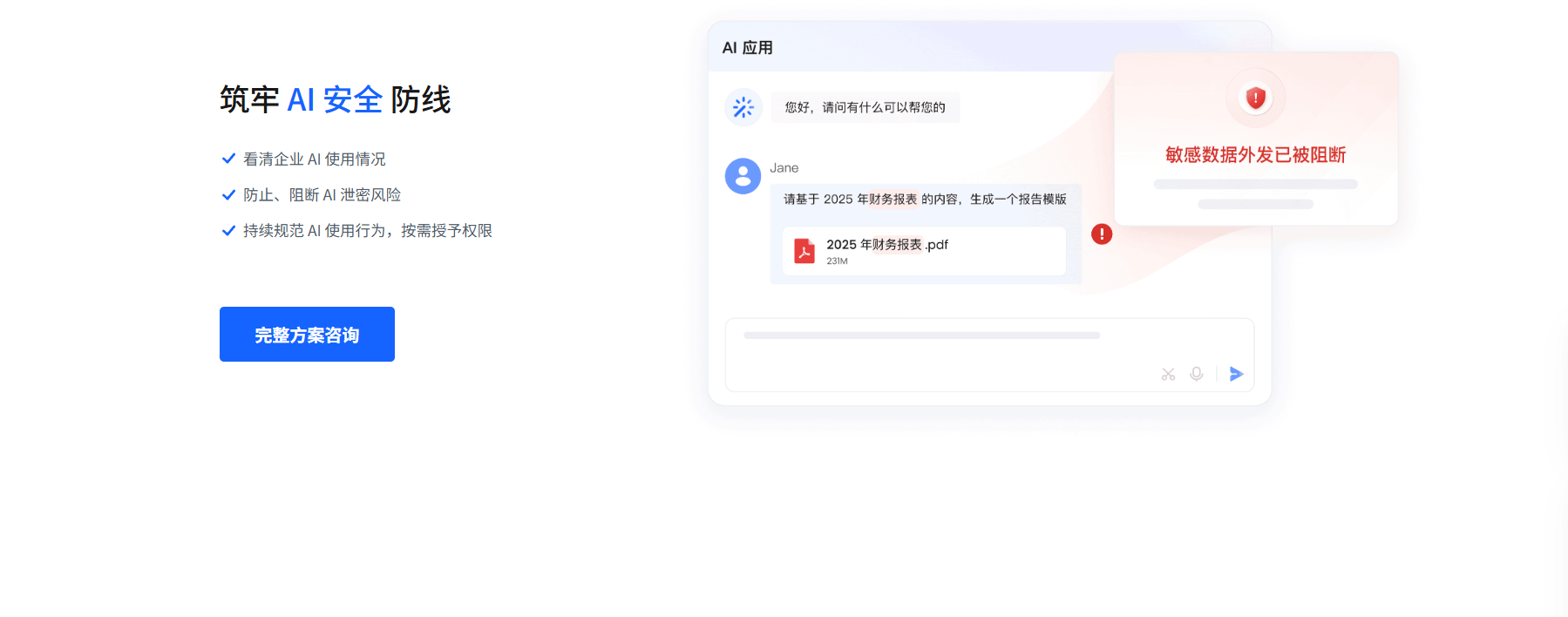Click the 敏感数据外发已被阻断 alert text
Screen dimensions: 1568x617
[x=1255, y=155]
